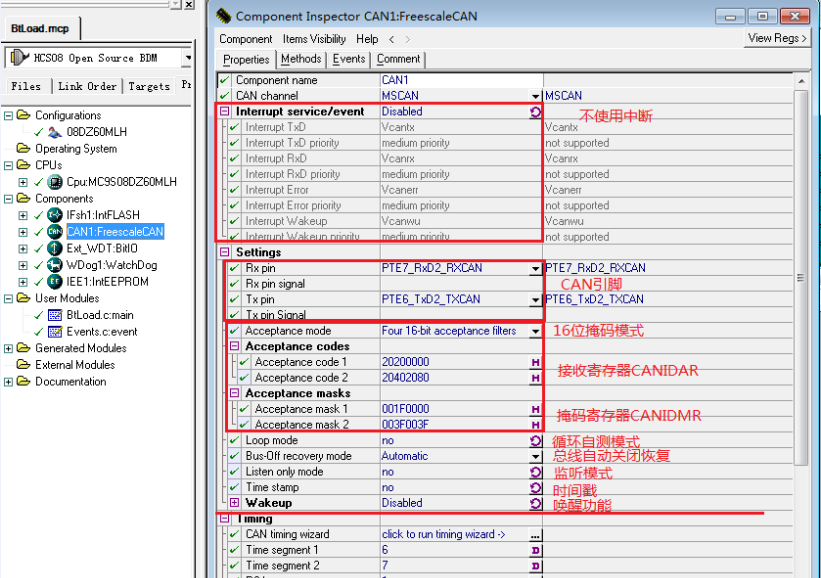The image size is (821, 578).
Task: Toggle the Wakeup cycle icon
Action: pyautogui.click(x=535, y=504)
